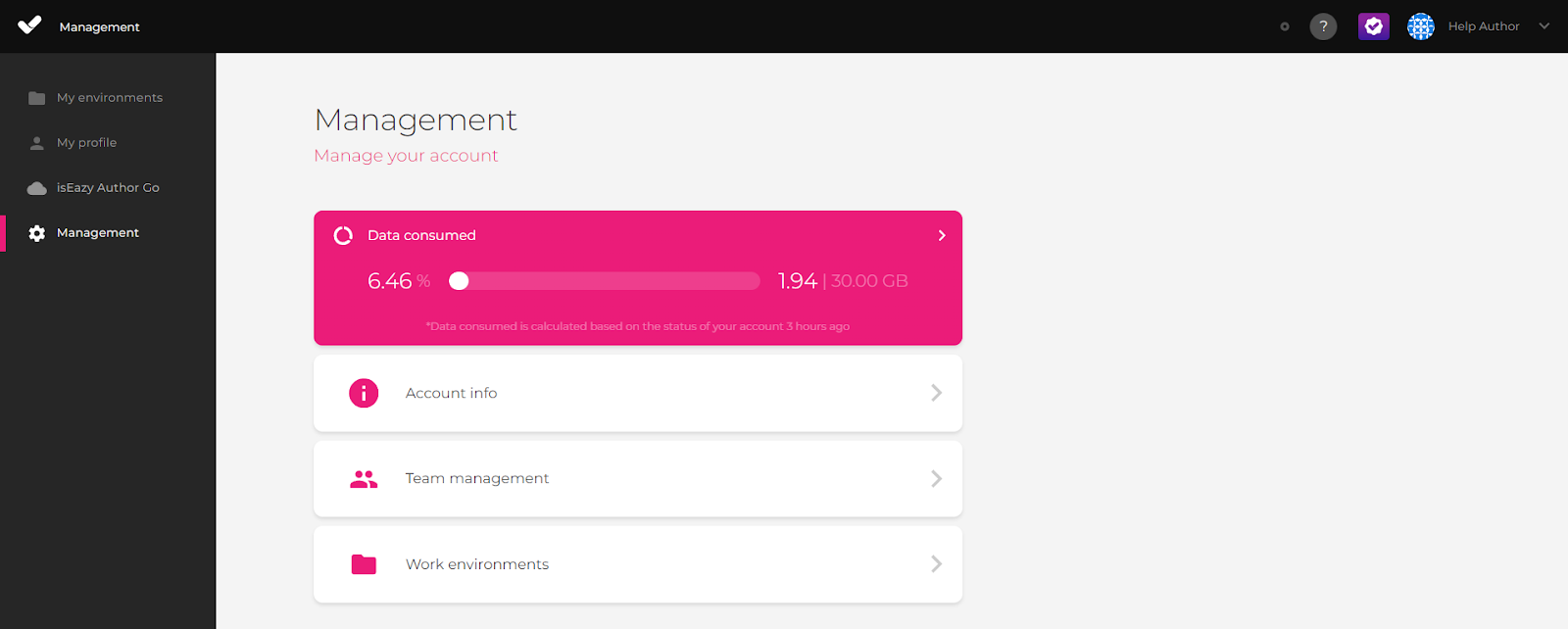
Task: Click the Data consumed circular icon
Action: 343,235
